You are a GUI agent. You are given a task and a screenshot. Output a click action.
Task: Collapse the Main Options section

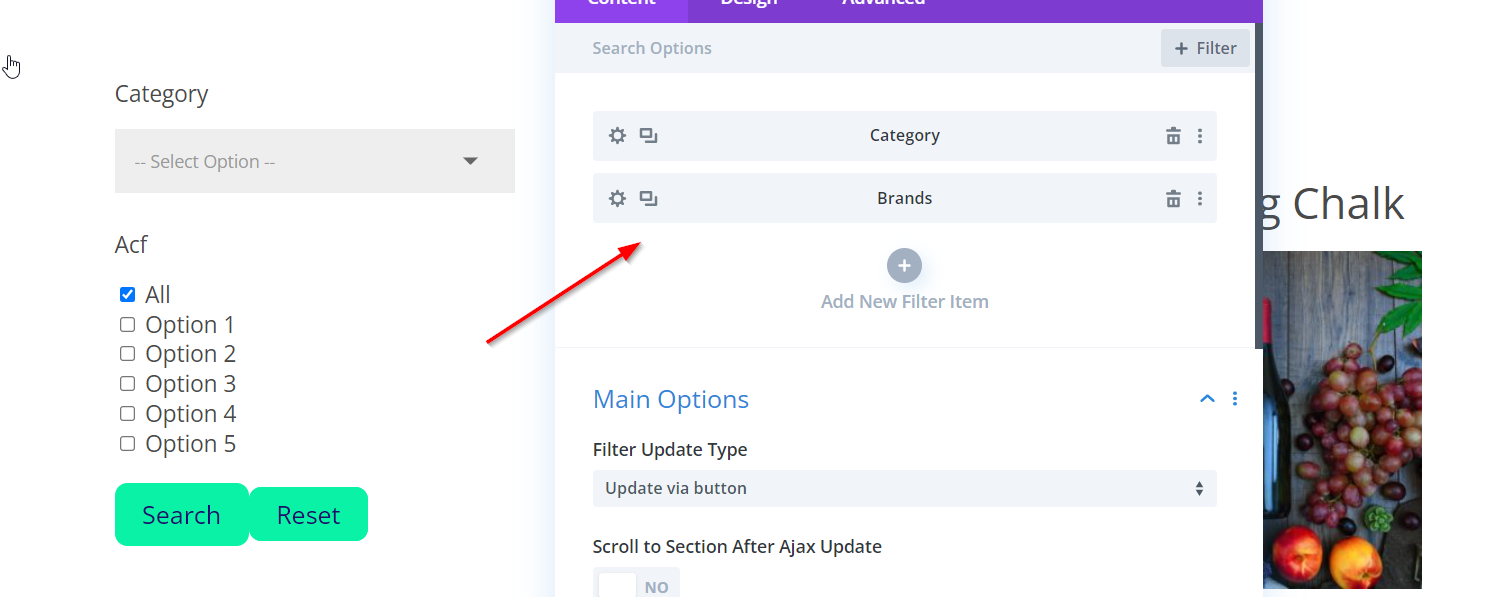click(1207, 399)
